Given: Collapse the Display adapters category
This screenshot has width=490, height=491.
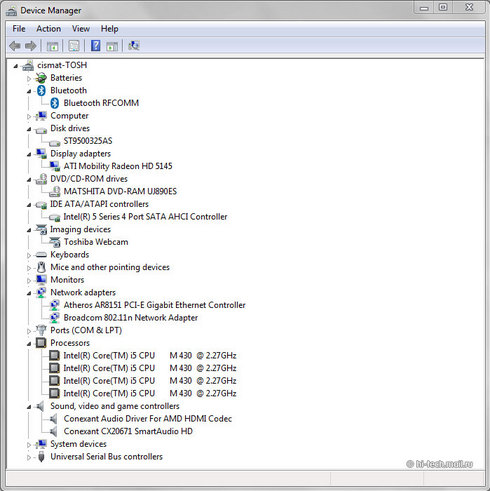Looking at the screenshot, I should tap(29, 154).
